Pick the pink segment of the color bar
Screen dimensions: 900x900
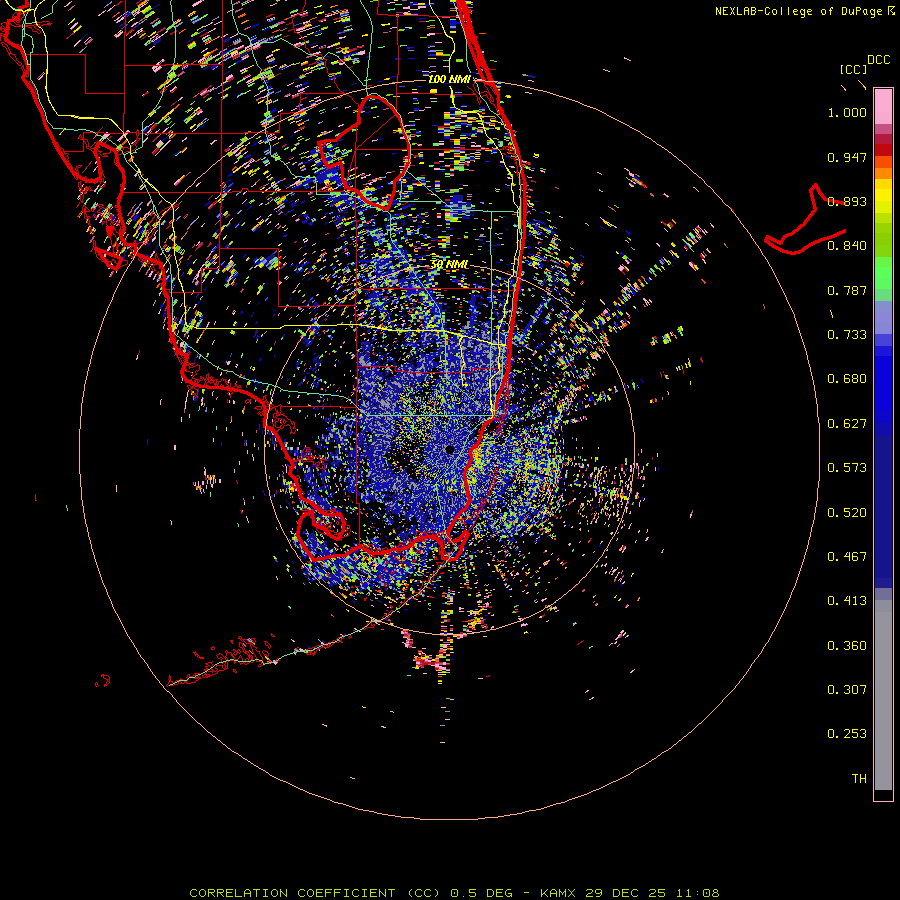[x=883, y=107]
